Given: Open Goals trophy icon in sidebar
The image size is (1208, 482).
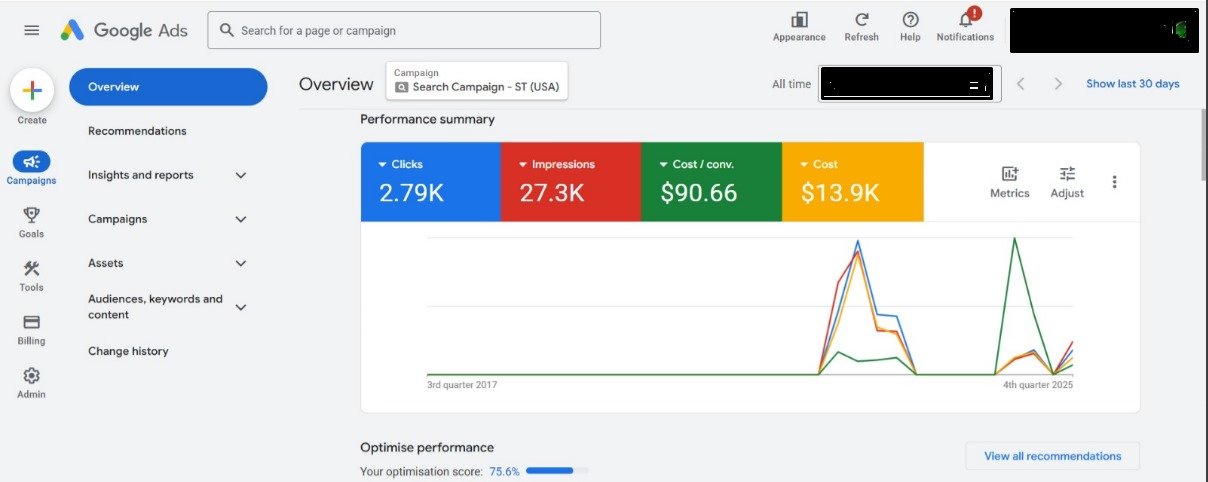Looking at the screenshot, I should 31,215.
